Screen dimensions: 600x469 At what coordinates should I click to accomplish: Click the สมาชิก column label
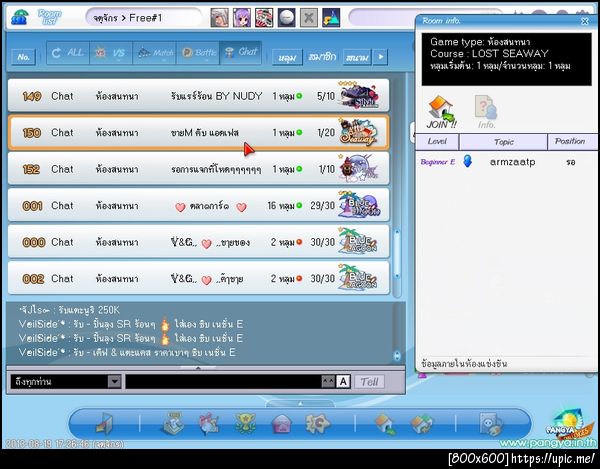click(323, 57)
